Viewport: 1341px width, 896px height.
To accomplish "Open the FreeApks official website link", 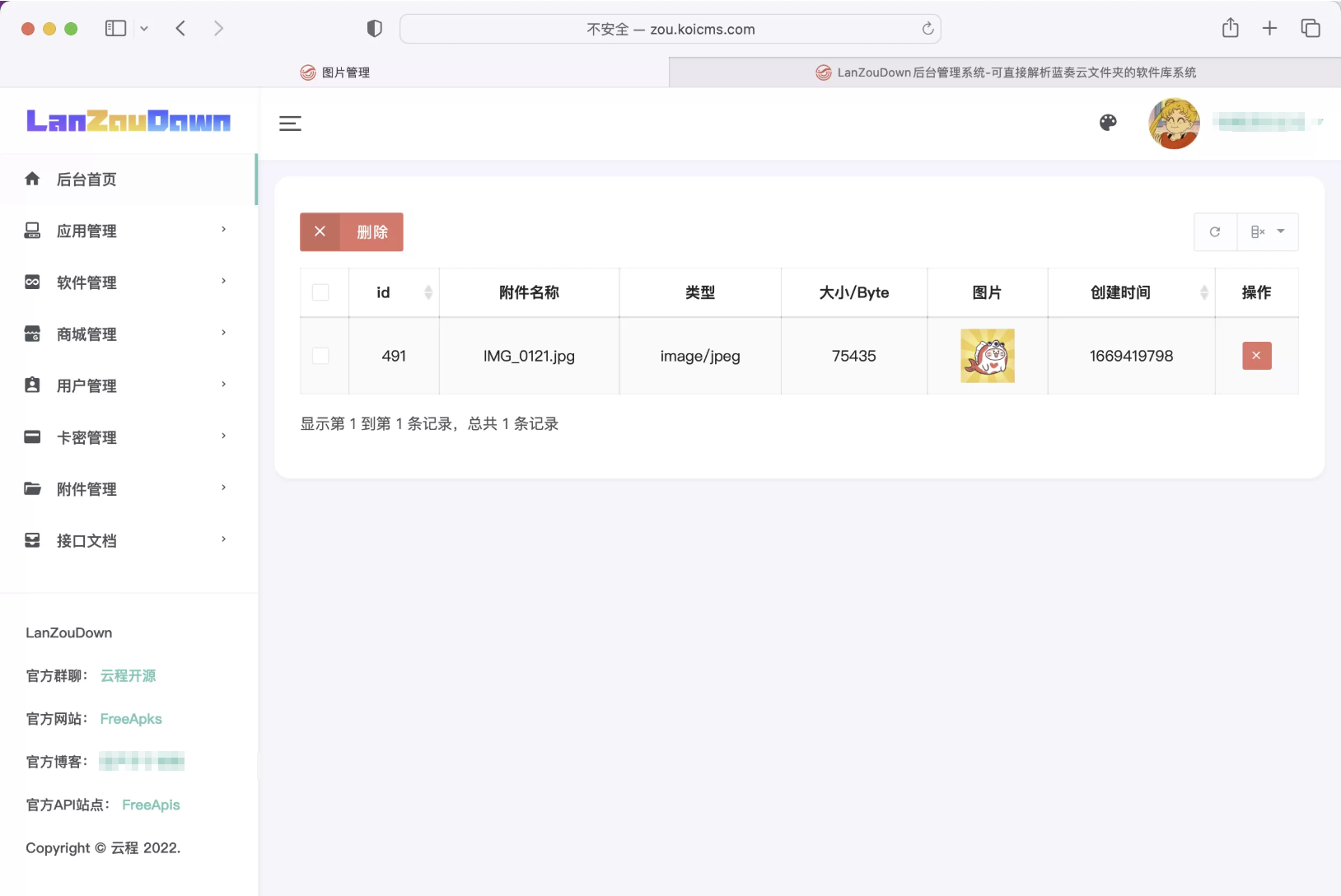I will [x=131, y=719].
